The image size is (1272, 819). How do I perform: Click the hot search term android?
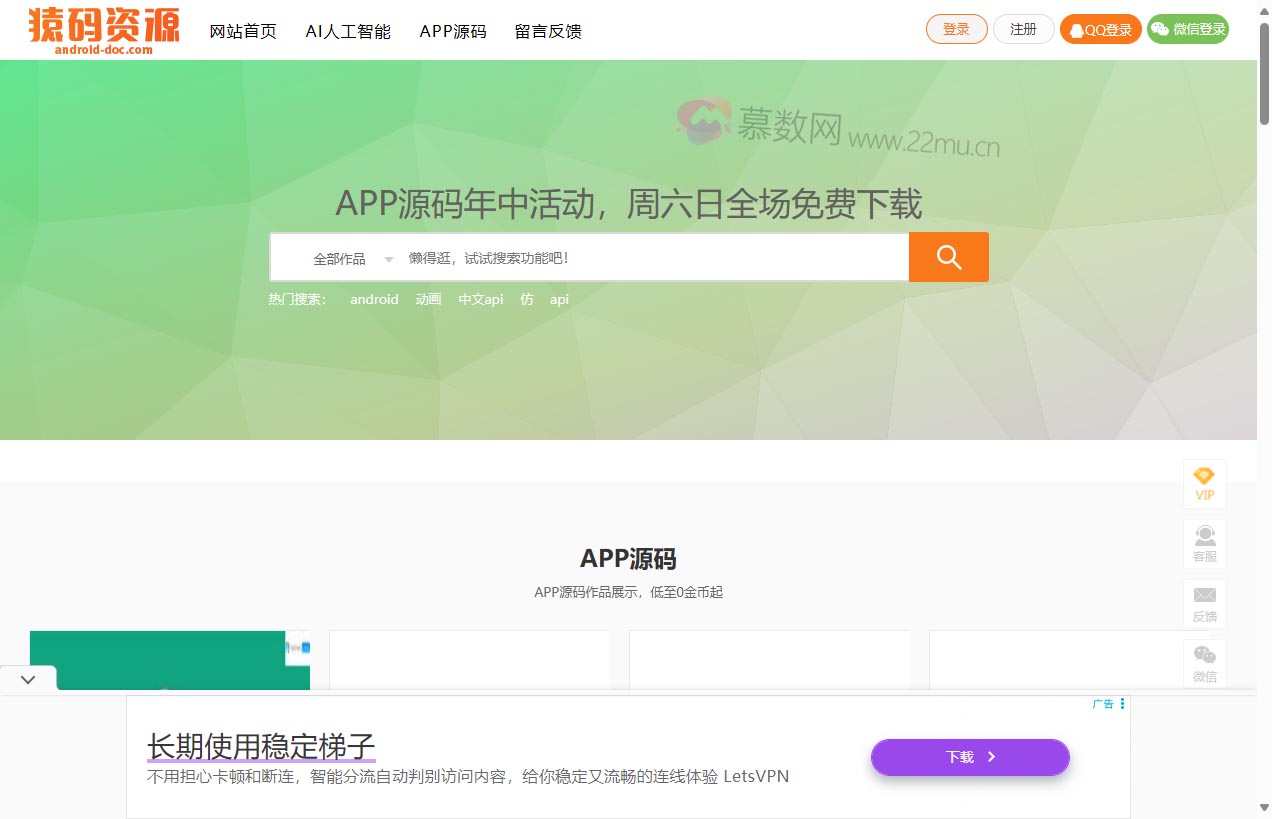pyautogui.click(x=374, y=299)
